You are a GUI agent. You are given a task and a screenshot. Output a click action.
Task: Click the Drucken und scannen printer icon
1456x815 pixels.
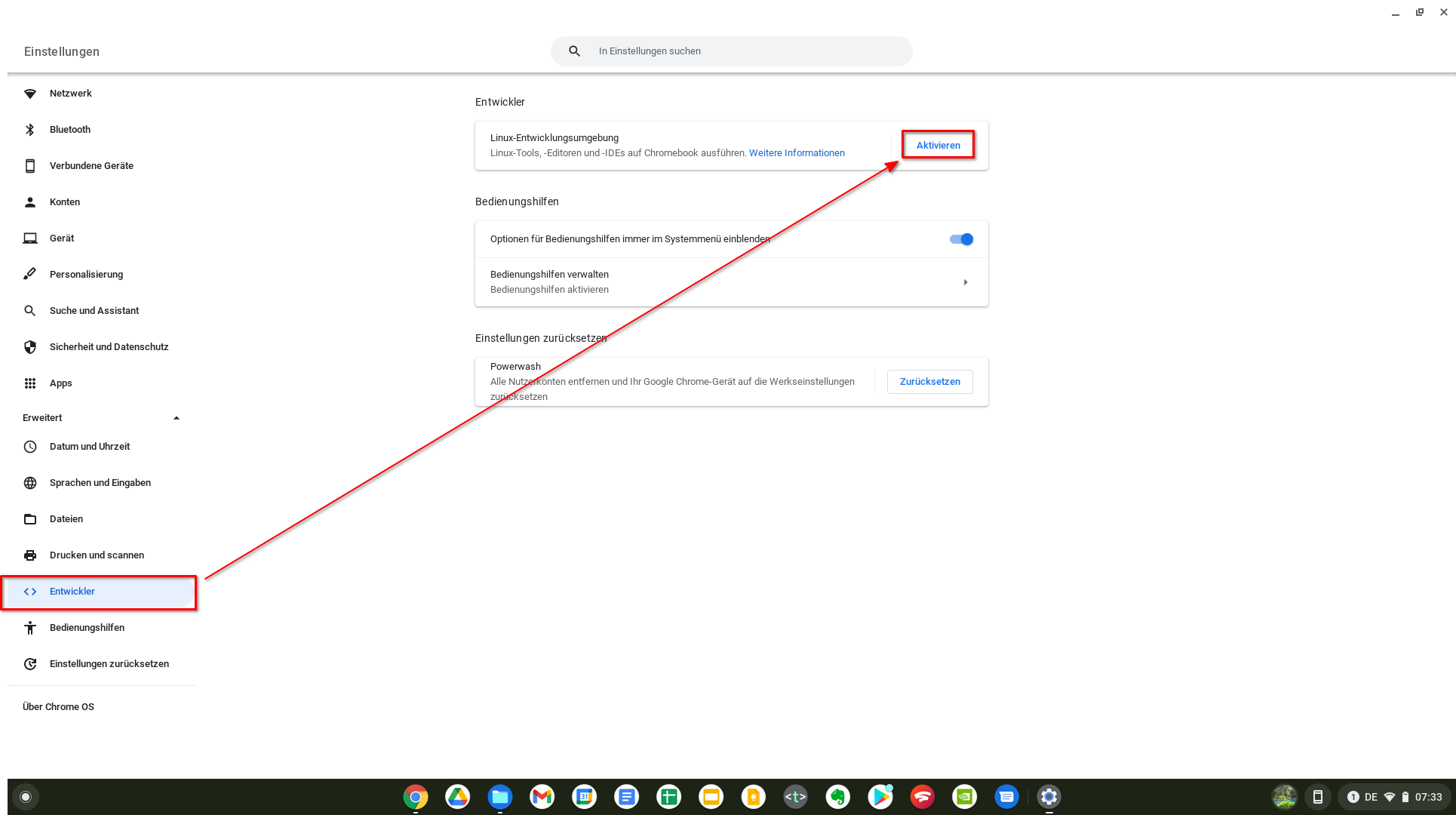coord(30,555)
